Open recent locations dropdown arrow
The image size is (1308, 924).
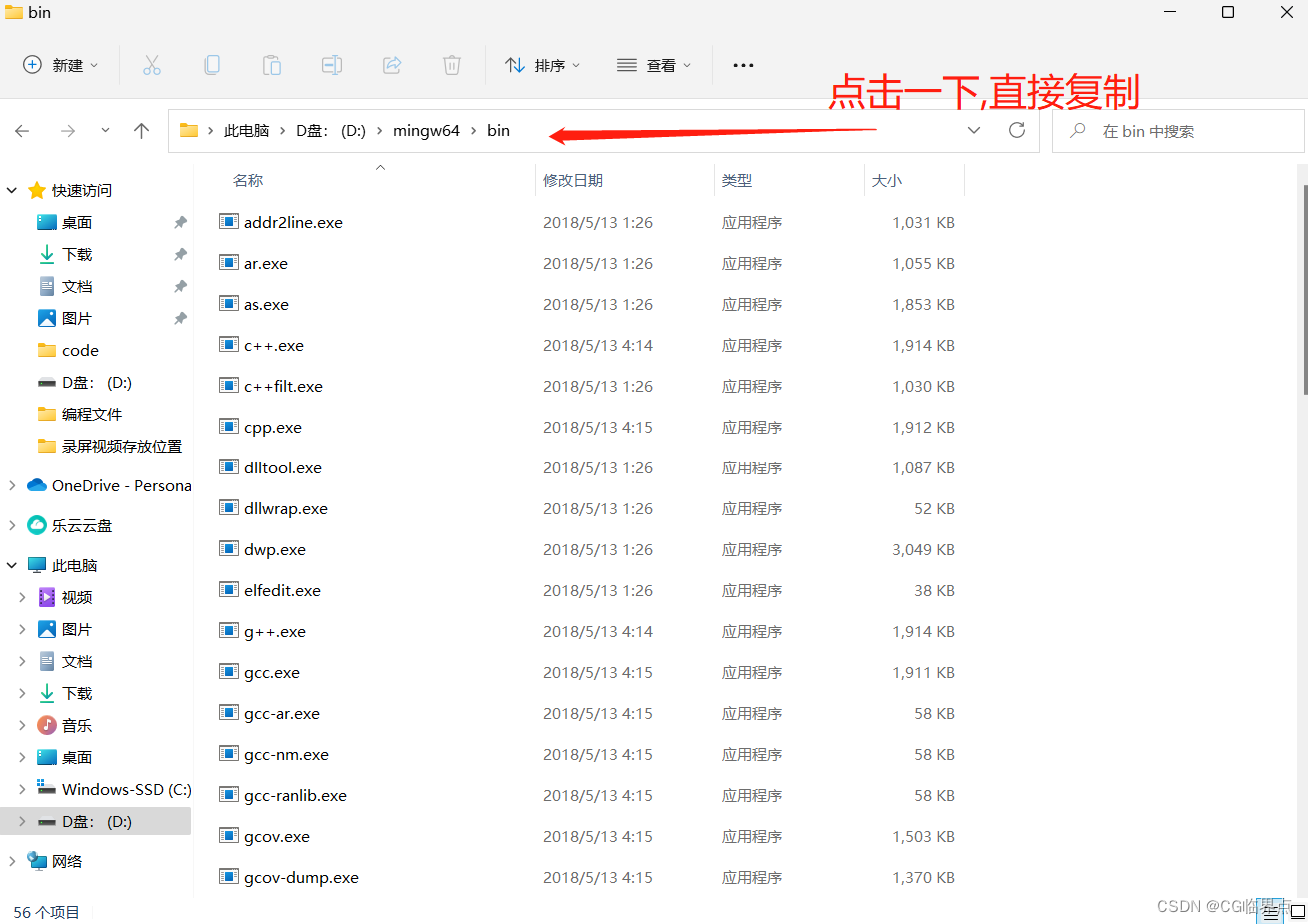105,131
